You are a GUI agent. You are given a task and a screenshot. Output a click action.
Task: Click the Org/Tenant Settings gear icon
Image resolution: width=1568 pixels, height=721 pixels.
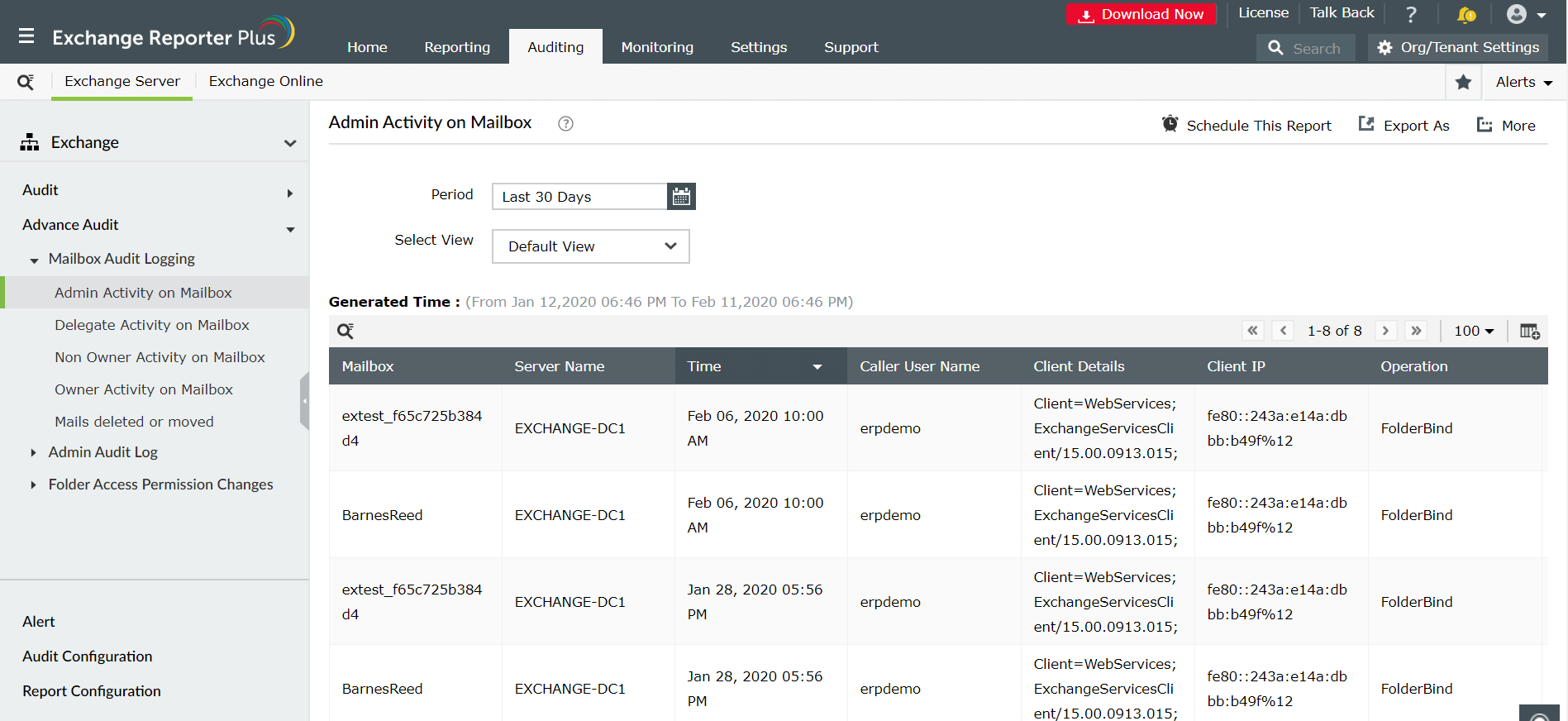point(1385,47)
